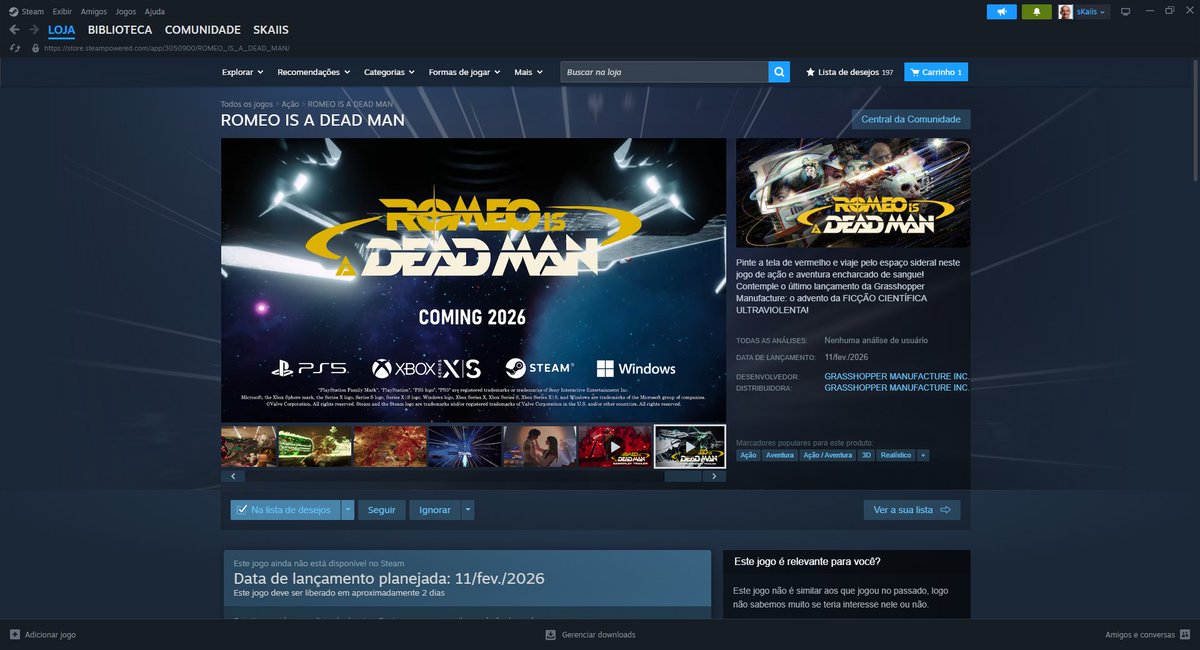Select the couple embracing screenshot thumbnail
The image size is (1200, 650).
click(539, 446)
